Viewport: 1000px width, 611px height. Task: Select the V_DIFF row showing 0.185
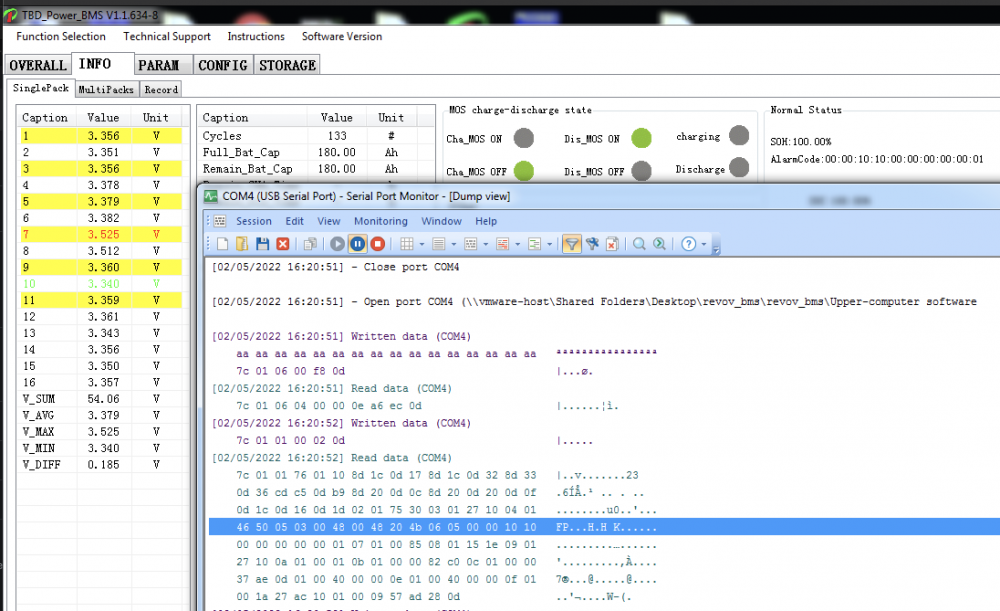tap(101, 465)
